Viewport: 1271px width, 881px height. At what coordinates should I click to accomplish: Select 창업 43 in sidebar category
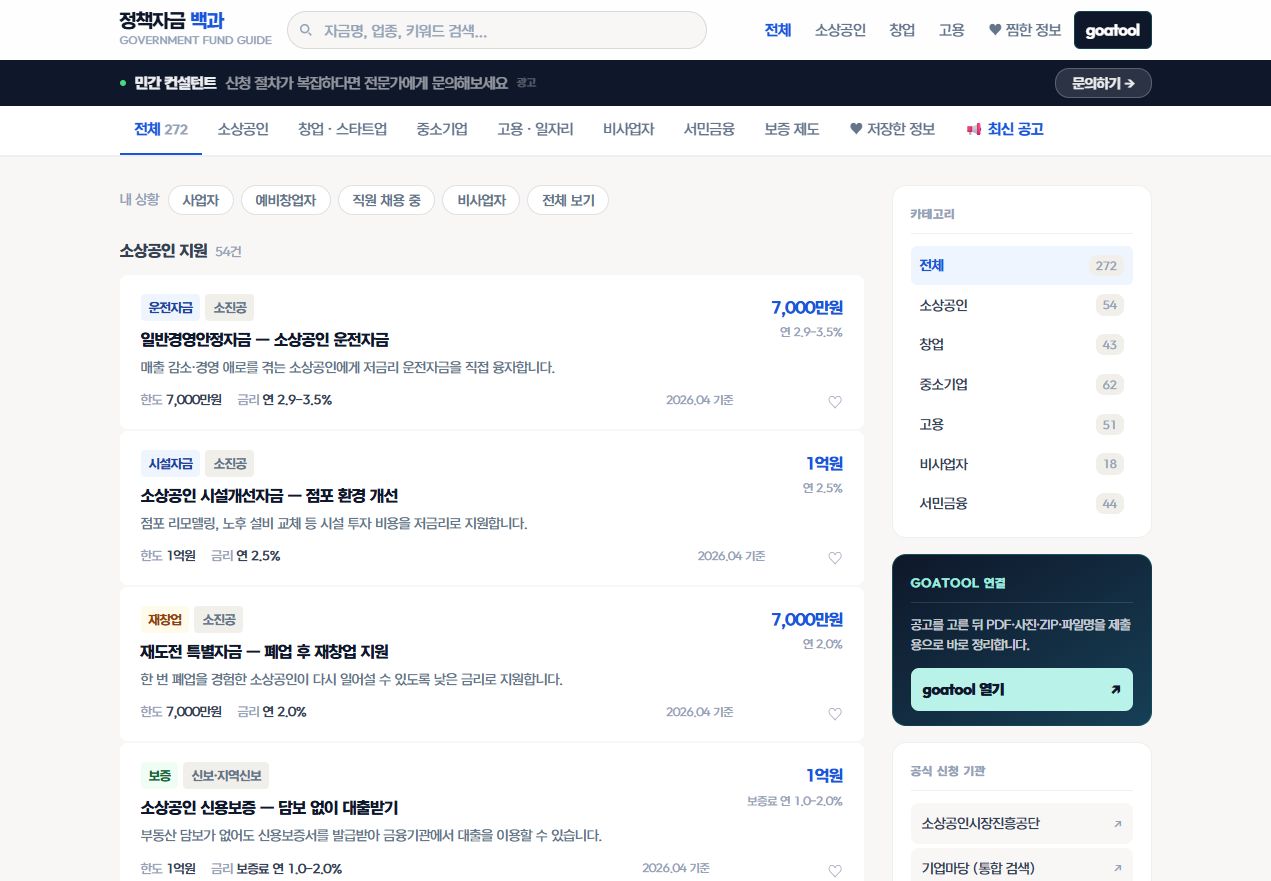[x=1021, y=344]
